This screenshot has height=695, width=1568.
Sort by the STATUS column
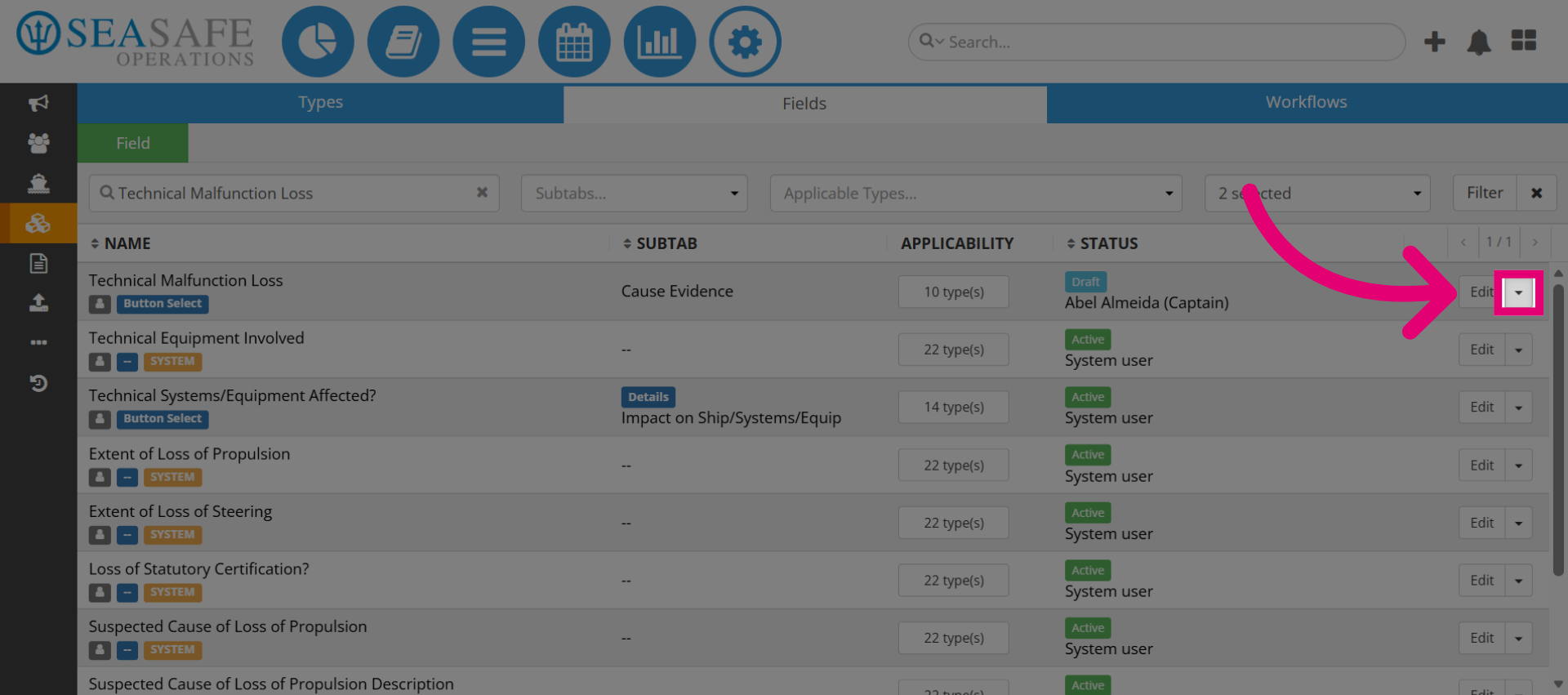coord(1102,243)
